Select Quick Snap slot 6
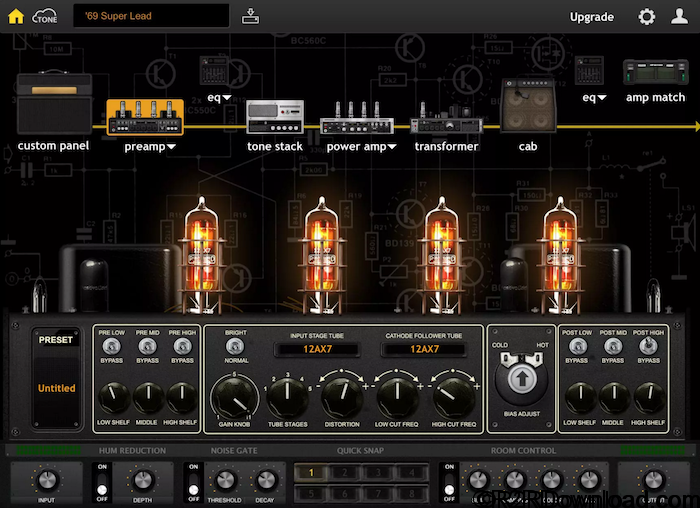The image size is (700, 508). 345,493
